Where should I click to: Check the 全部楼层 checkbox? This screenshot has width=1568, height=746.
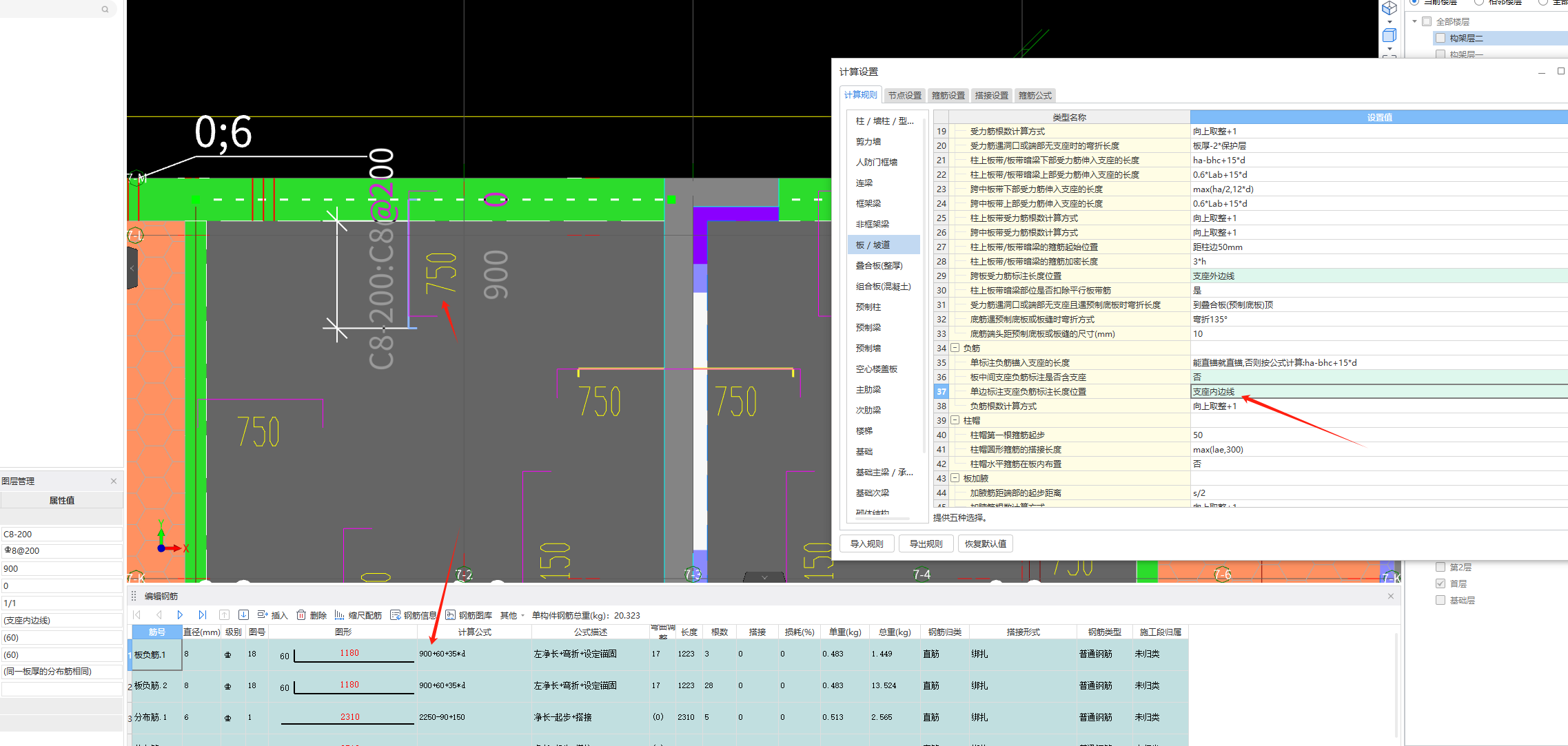pyautogui.click(x=1427, y=21)
